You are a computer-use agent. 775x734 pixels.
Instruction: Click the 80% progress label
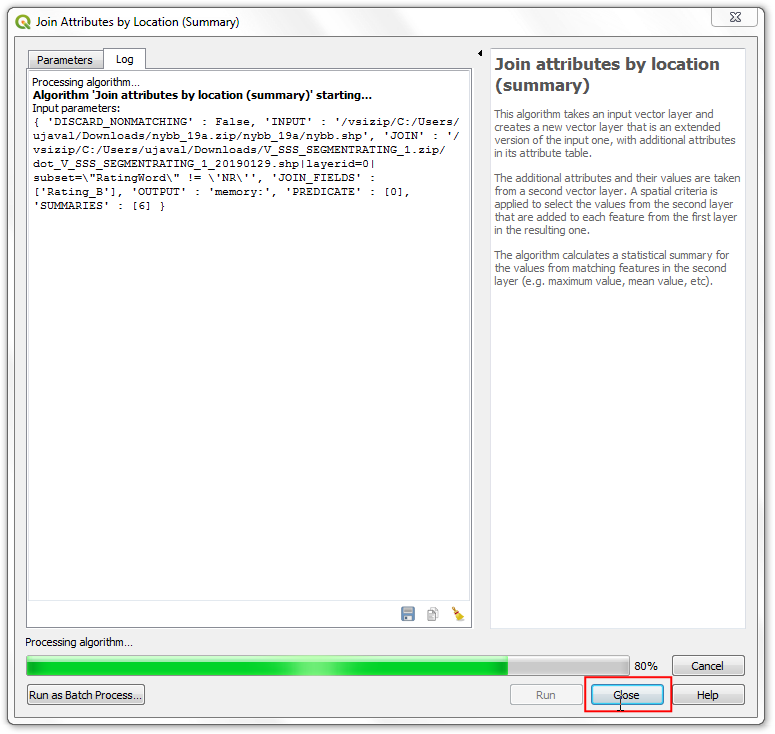[x=646, y=666]
